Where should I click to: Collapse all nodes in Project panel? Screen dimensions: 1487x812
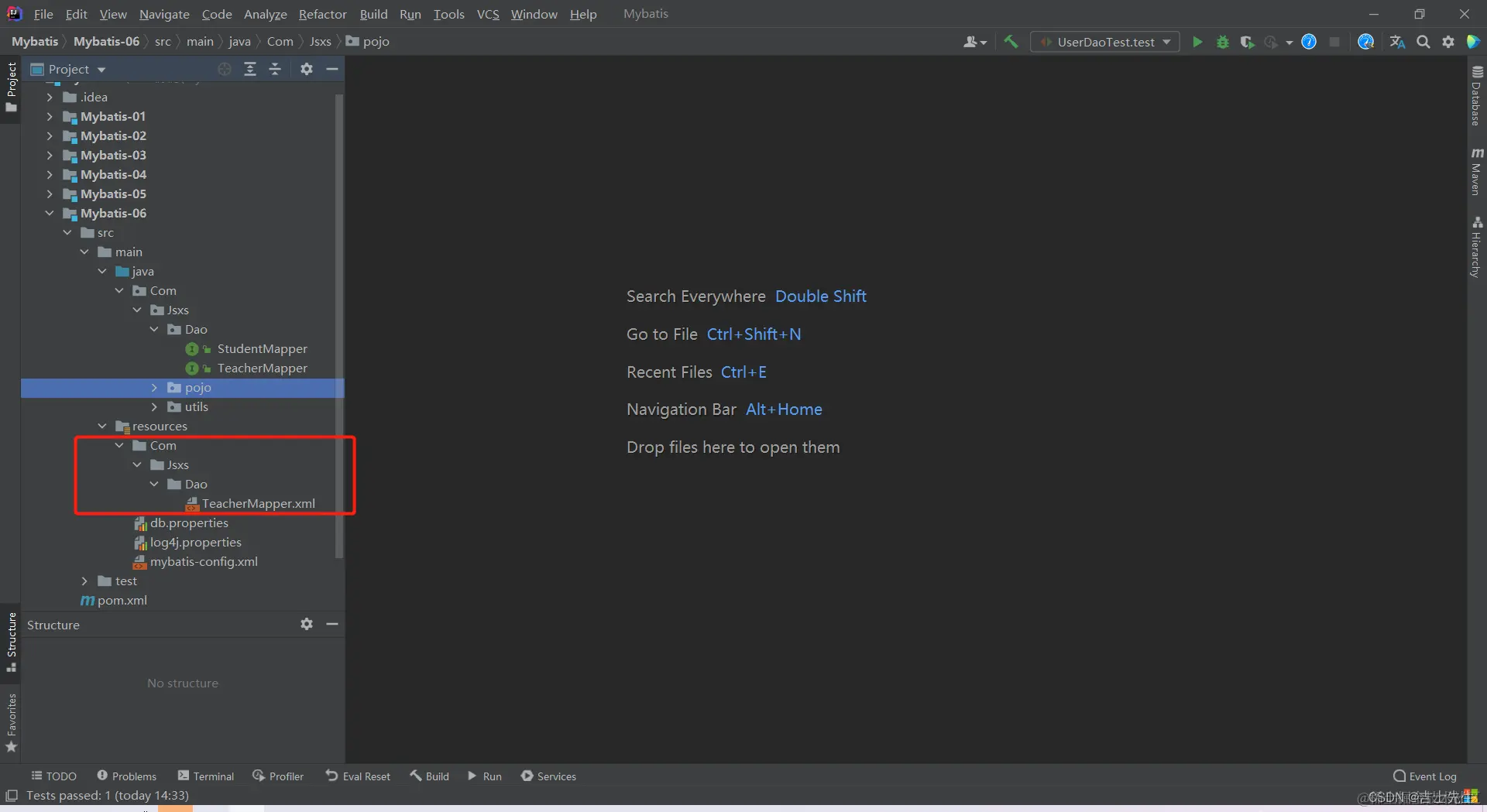[275, 69]
